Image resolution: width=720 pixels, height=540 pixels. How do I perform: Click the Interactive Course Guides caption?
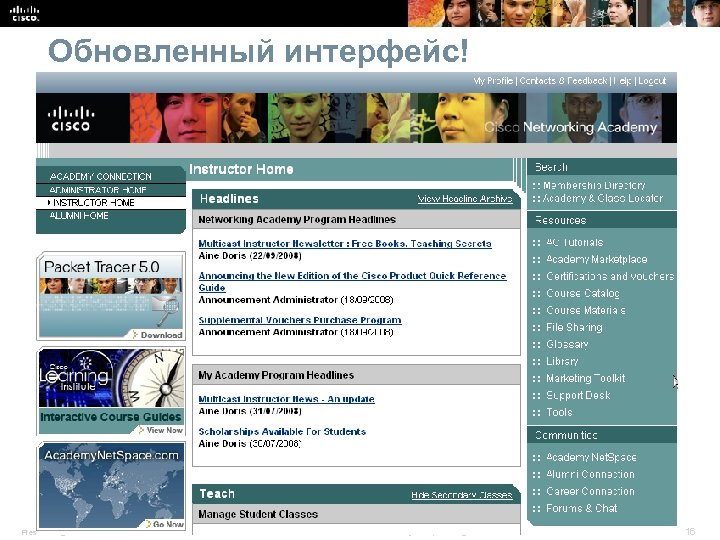point(111,417)
